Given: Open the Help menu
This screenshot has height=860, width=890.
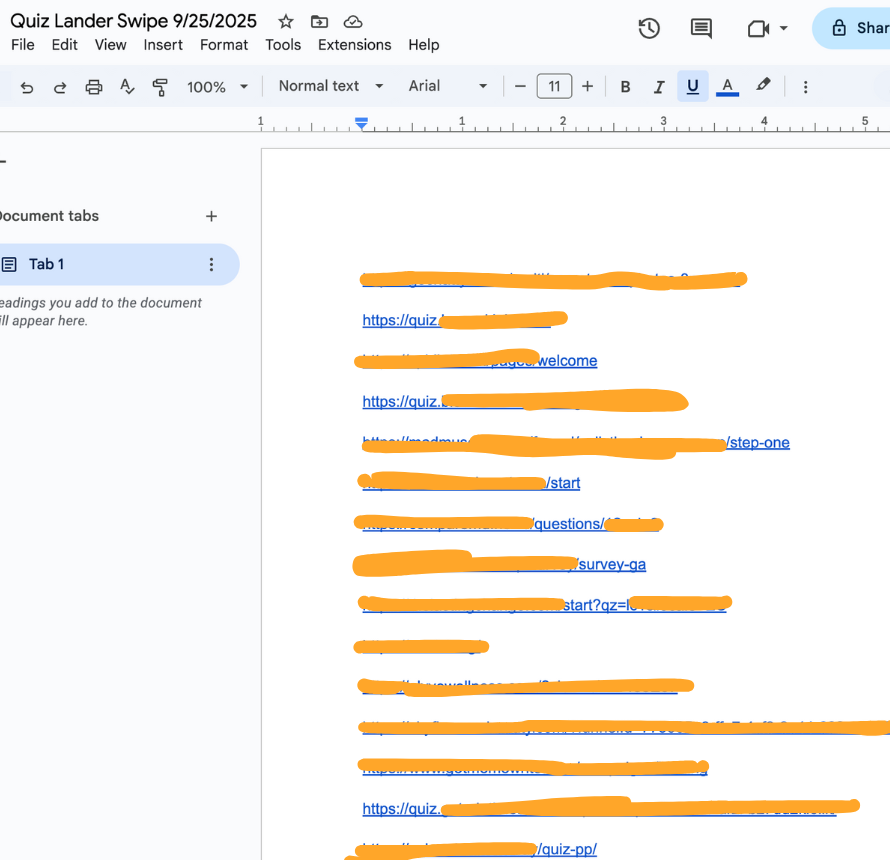Looking at the screenshot, I should pyautogui.click(x=423, y=45).
